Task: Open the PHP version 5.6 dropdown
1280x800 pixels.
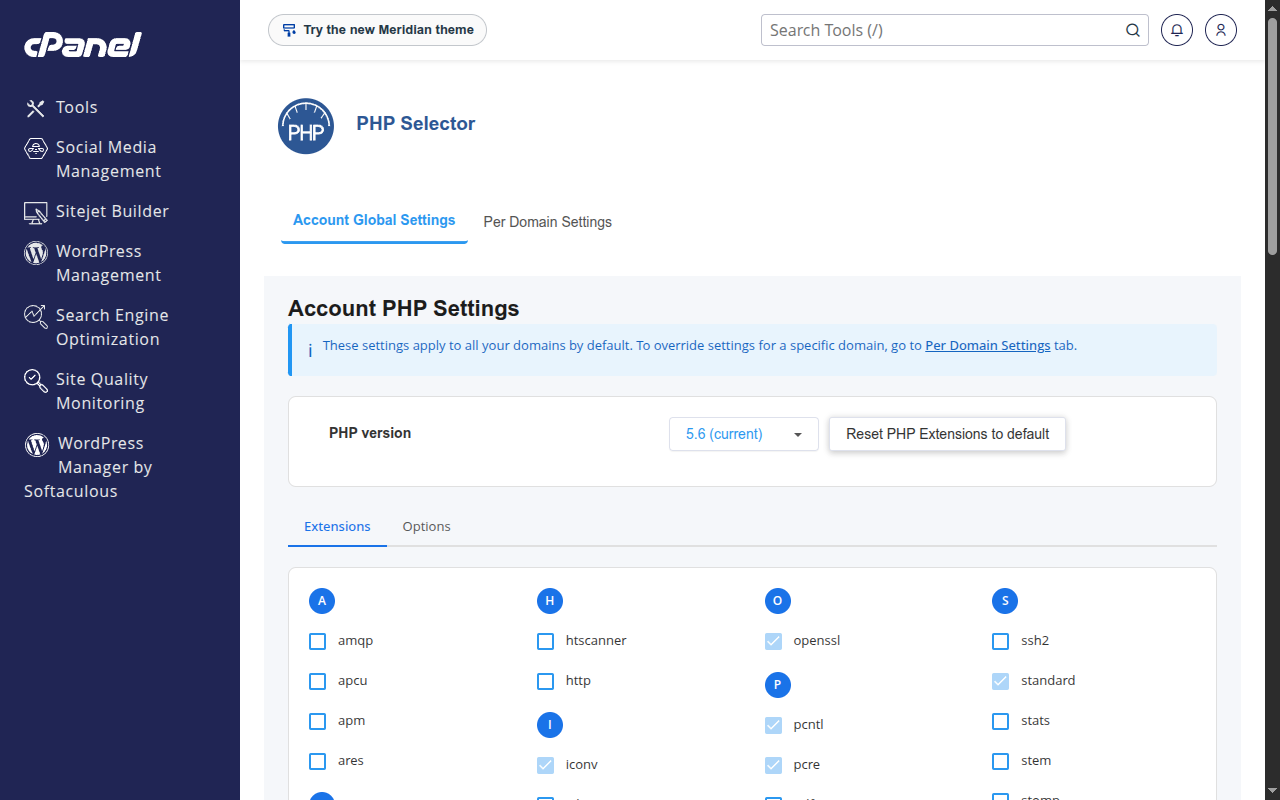Action: tap(744, 434)
